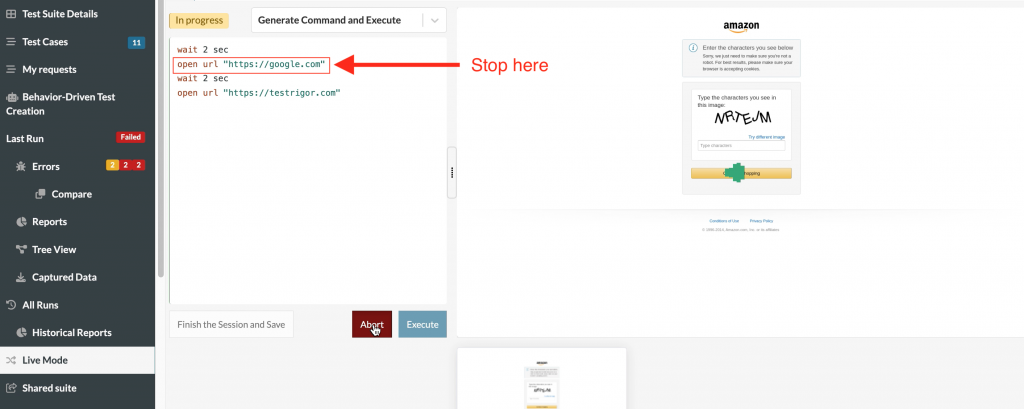Open the Generate Command and Execute dropdown
The image size is (1024, 409).
[x=335, y=20]
